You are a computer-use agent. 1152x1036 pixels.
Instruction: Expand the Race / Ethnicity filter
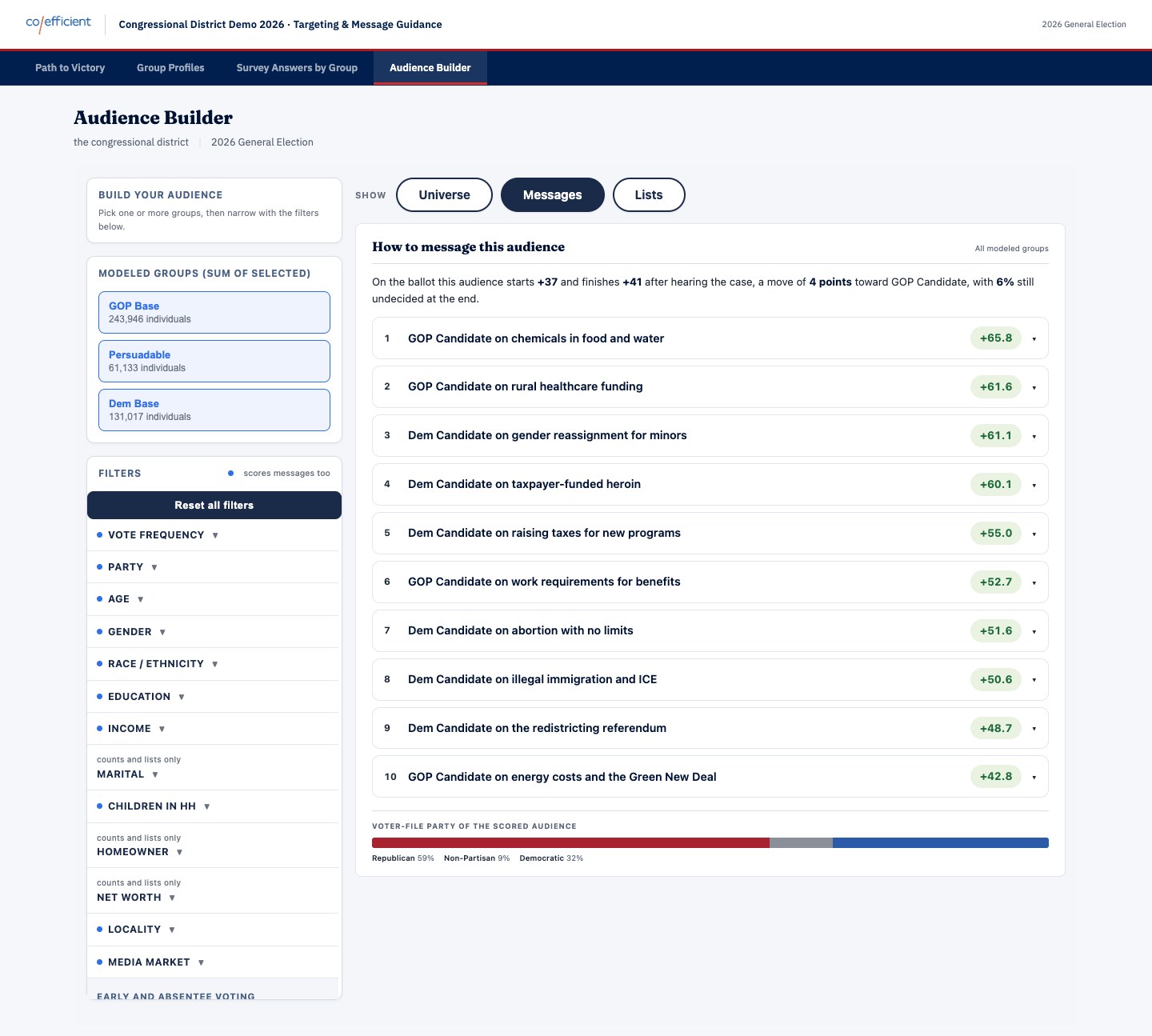(x=213, y=664)
